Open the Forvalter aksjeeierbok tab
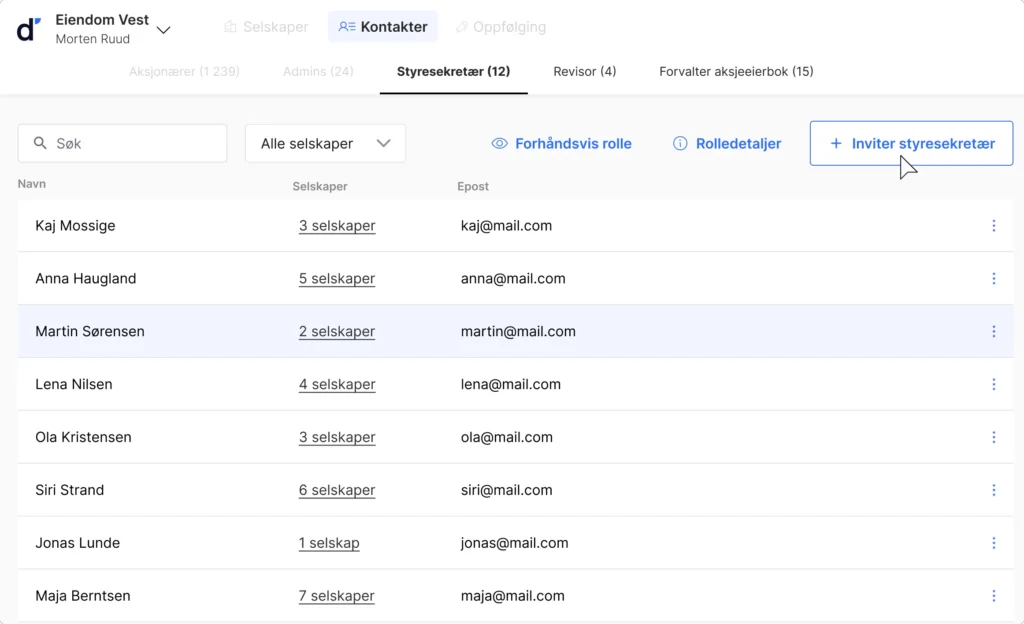This screenshot has height=624, width=1024. tap(736, 72)
